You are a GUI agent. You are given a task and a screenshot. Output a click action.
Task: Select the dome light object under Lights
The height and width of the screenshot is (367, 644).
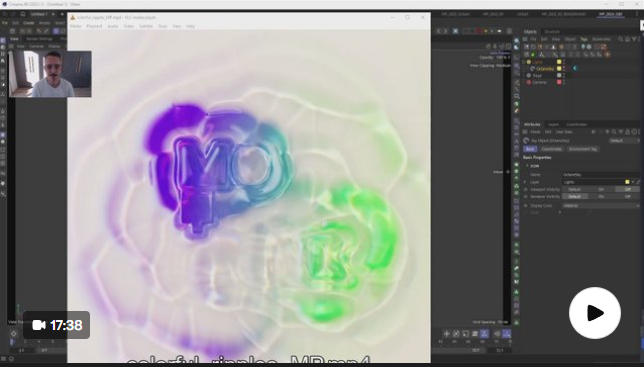coord(545,69)
